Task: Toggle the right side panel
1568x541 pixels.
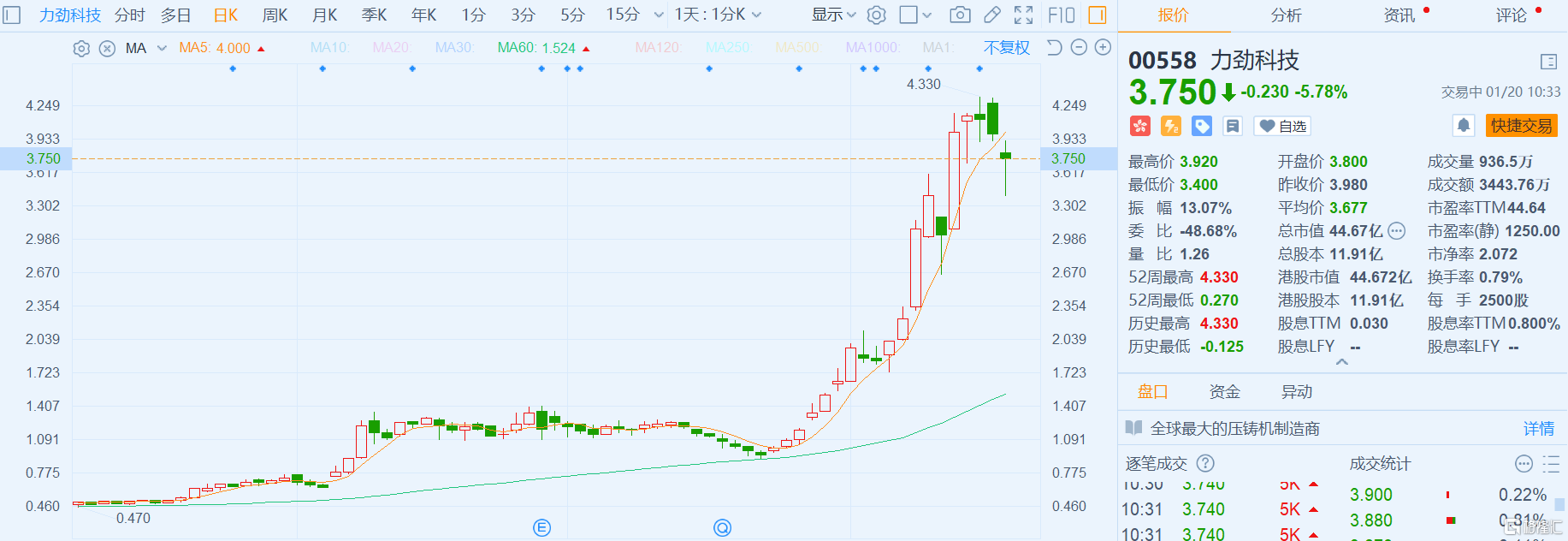Action: 1097,15
